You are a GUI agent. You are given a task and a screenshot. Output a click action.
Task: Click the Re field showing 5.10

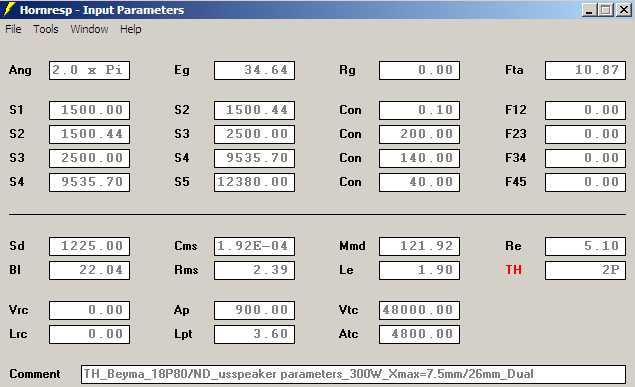(585, 247)
